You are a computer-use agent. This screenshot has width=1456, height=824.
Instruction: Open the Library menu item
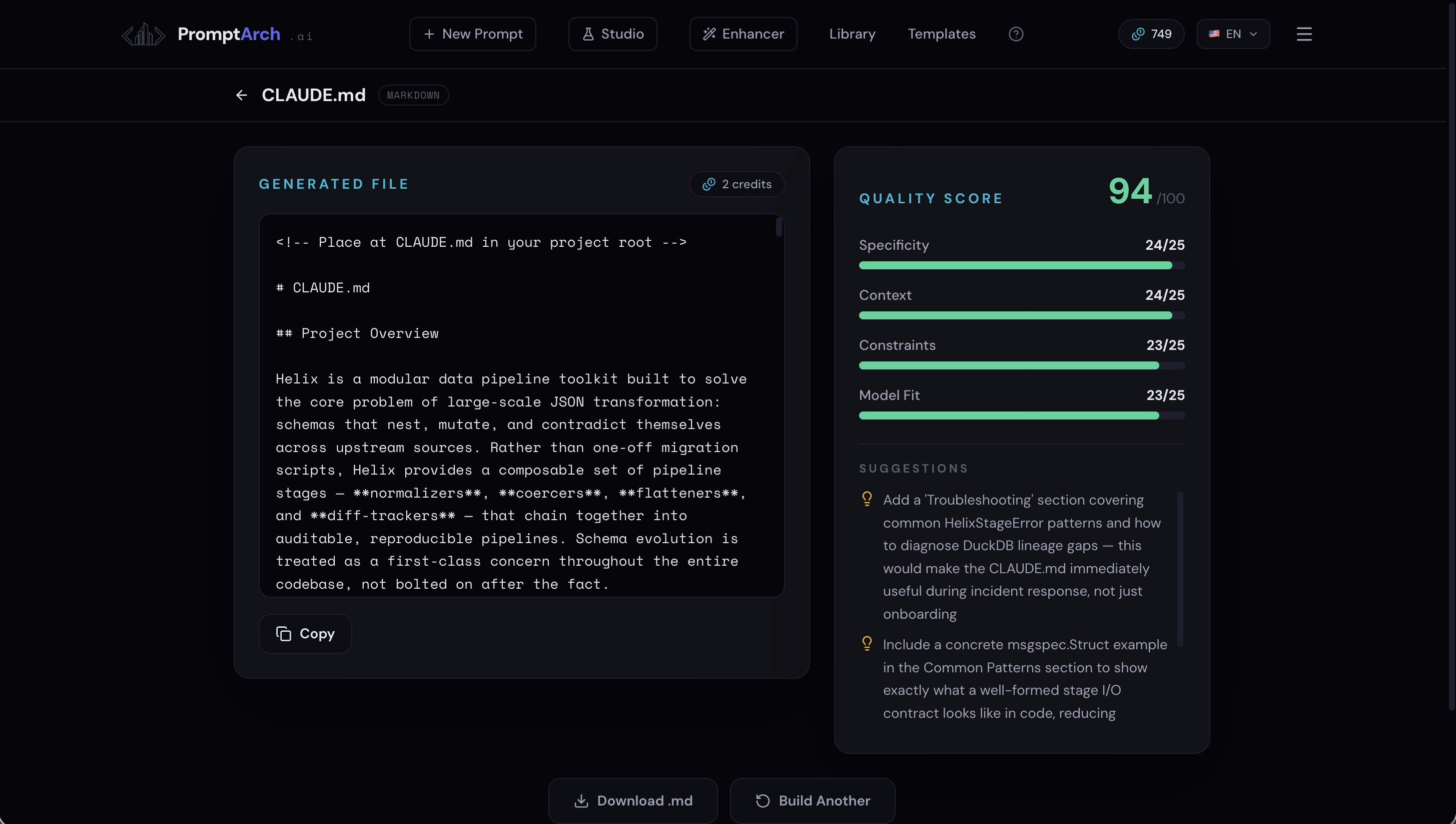coord(852,34)
